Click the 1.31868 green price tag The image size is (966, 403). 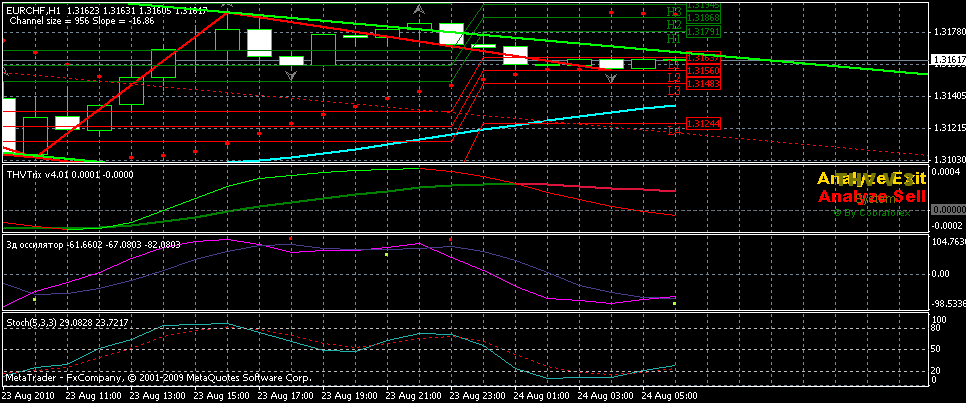[703, 19]
